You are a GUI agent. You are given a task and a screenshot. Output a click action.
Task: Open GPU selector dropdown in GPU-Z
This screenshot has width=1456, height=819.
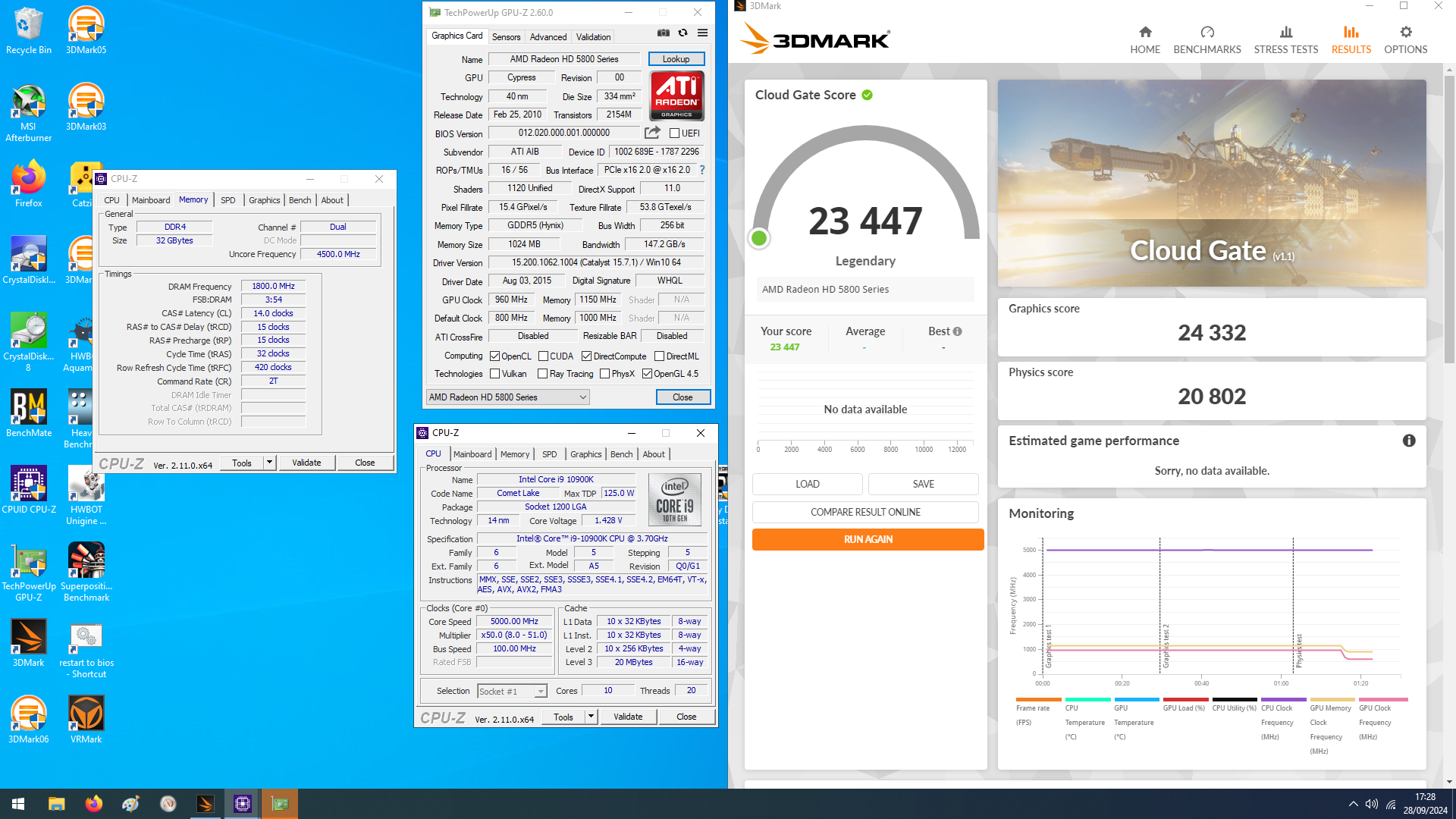tap(508, 397)
